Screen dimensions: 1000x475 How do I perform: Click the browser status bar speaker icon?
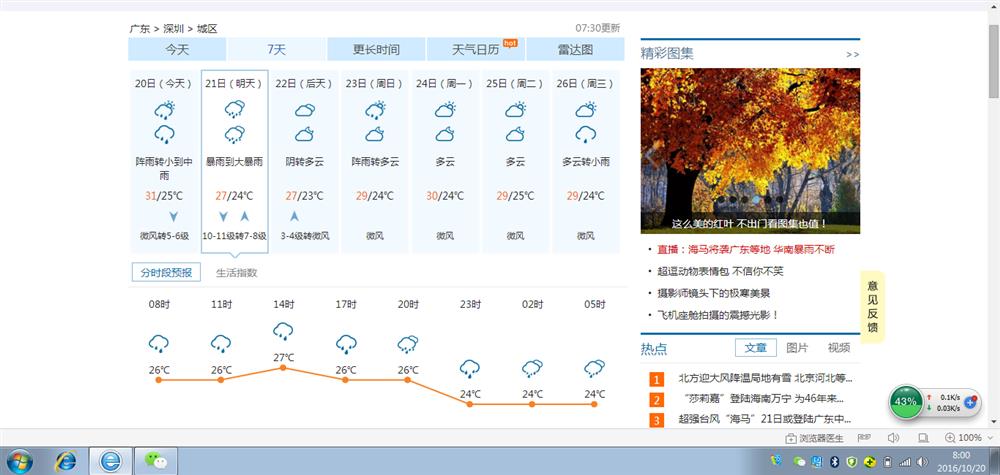pos(893,438)
